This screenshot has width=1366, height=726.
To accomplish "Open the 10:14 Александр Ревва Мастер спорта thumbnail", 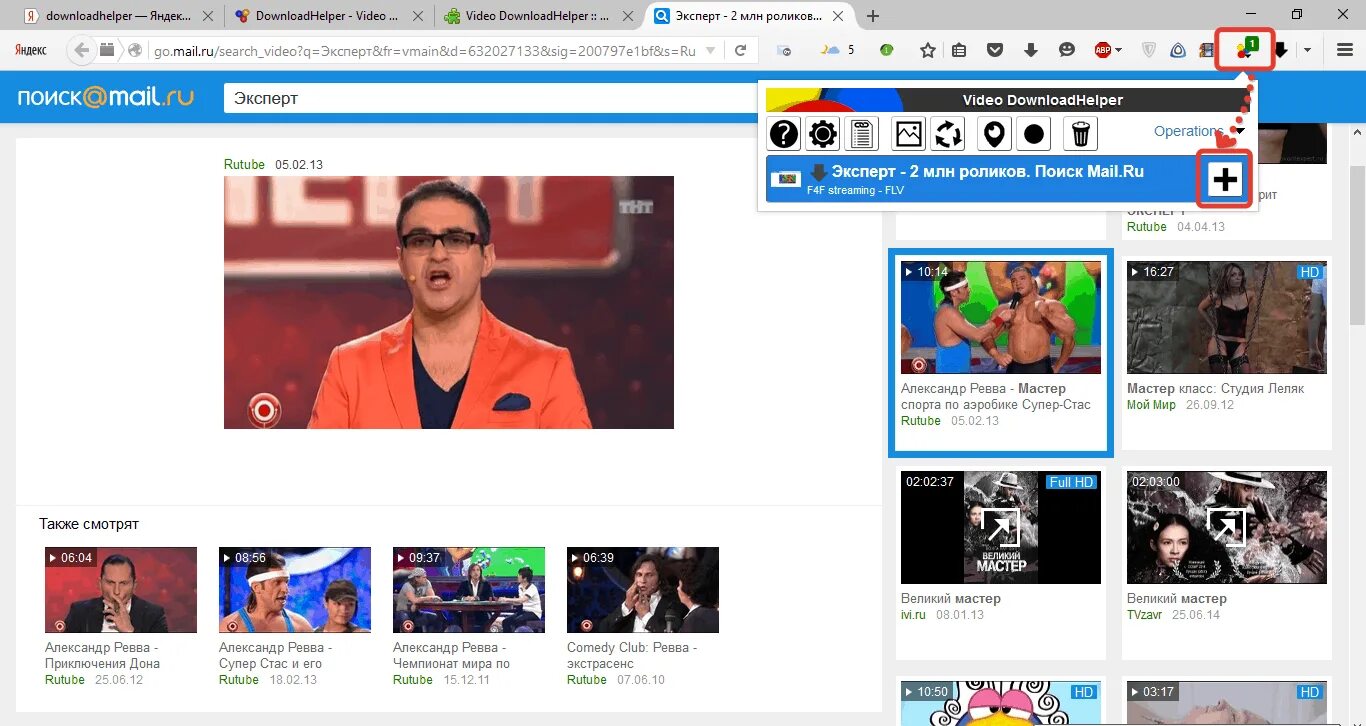I will (x=1001, y=318).
